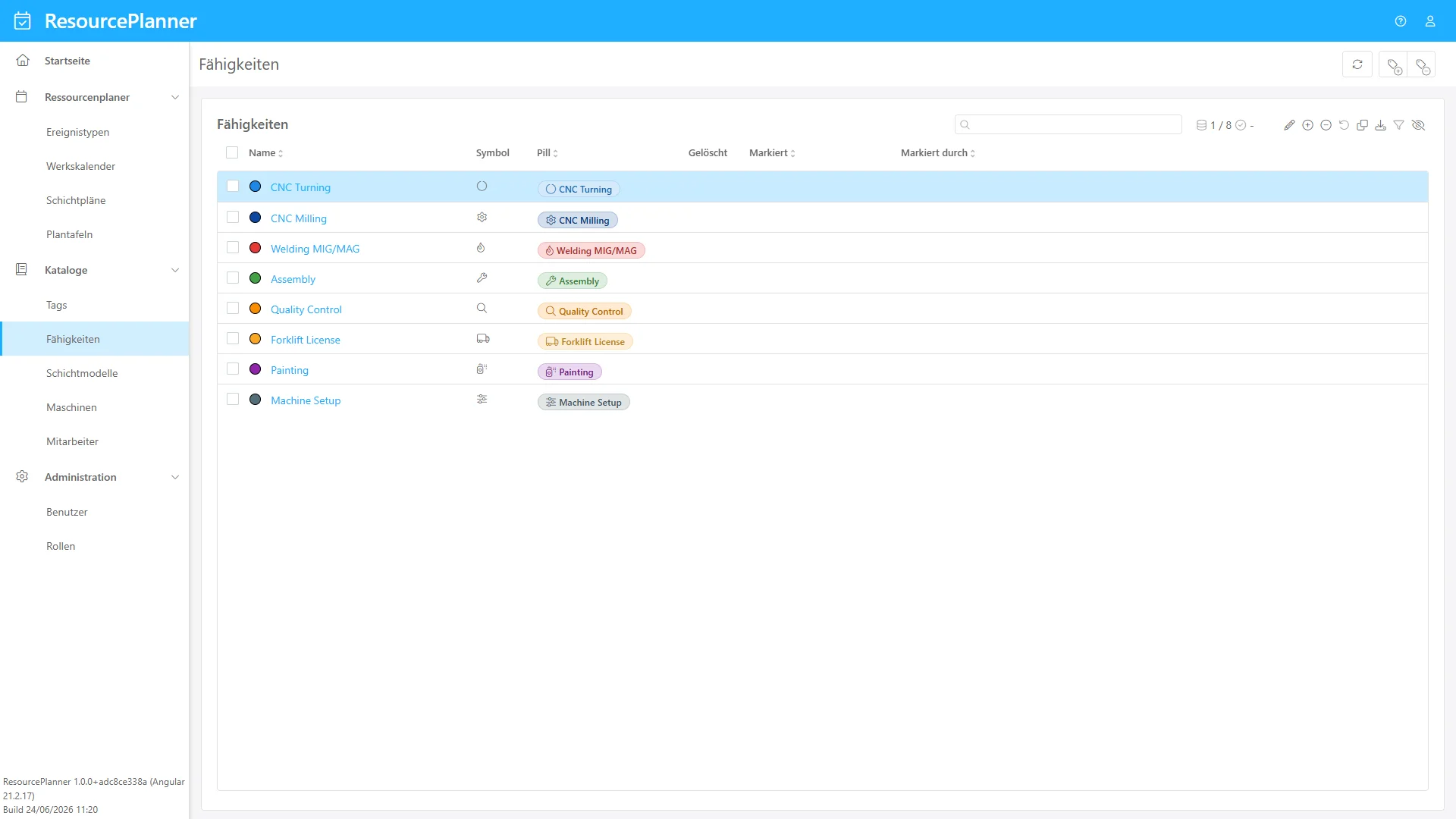Screen dimensions: 1456x819
Task: Click the wrench symbol in the Assembly row
Action: pyautogui.click(x=482, y=278)
